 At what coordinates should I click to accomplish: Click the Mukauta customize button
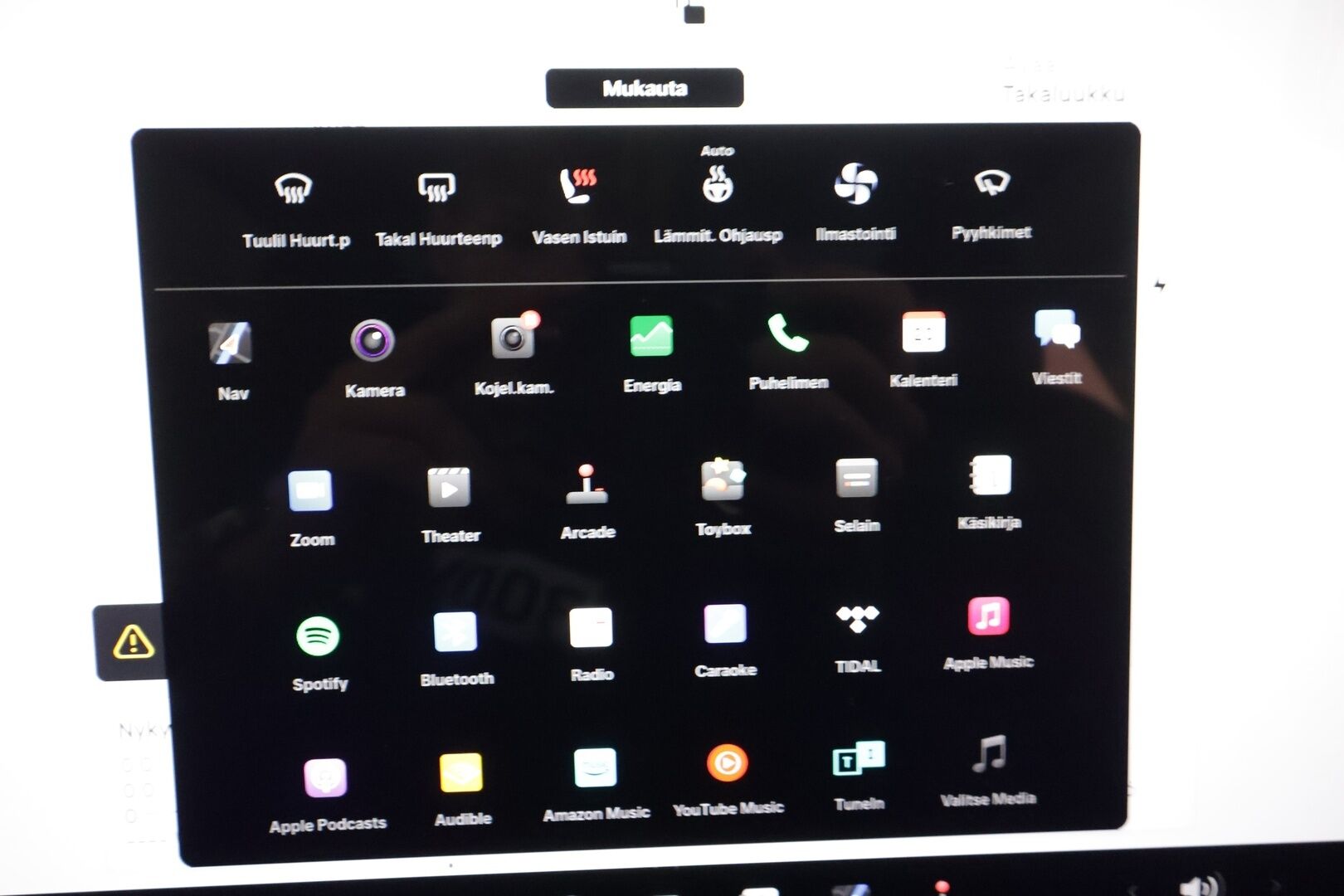click(x=645, y=89)
